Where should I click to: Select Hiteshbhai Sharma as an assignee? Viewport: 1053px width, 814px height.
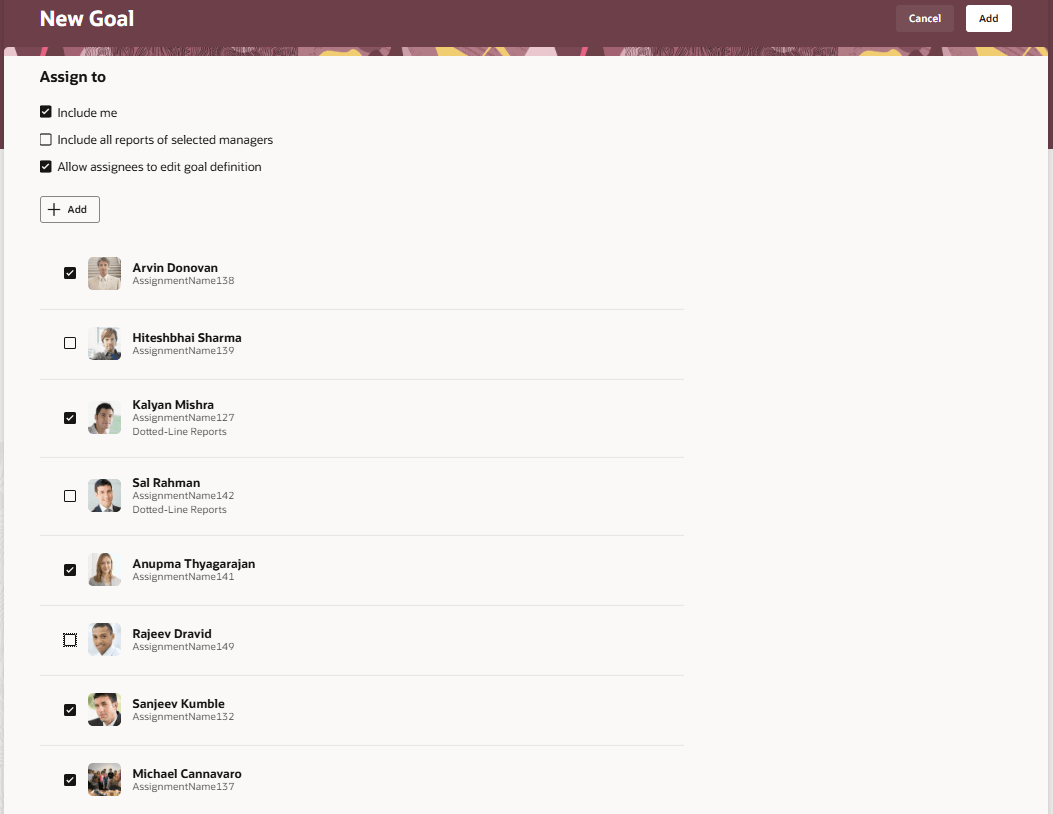pos(69,342)
